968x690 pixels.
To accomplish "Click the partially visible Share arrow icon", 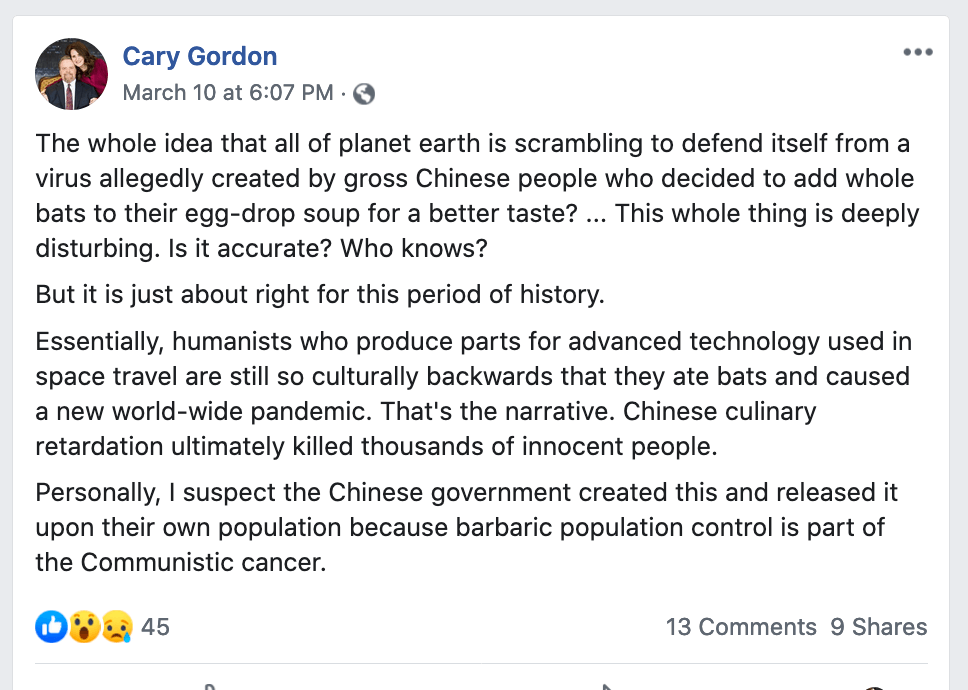I will (606, 686).
